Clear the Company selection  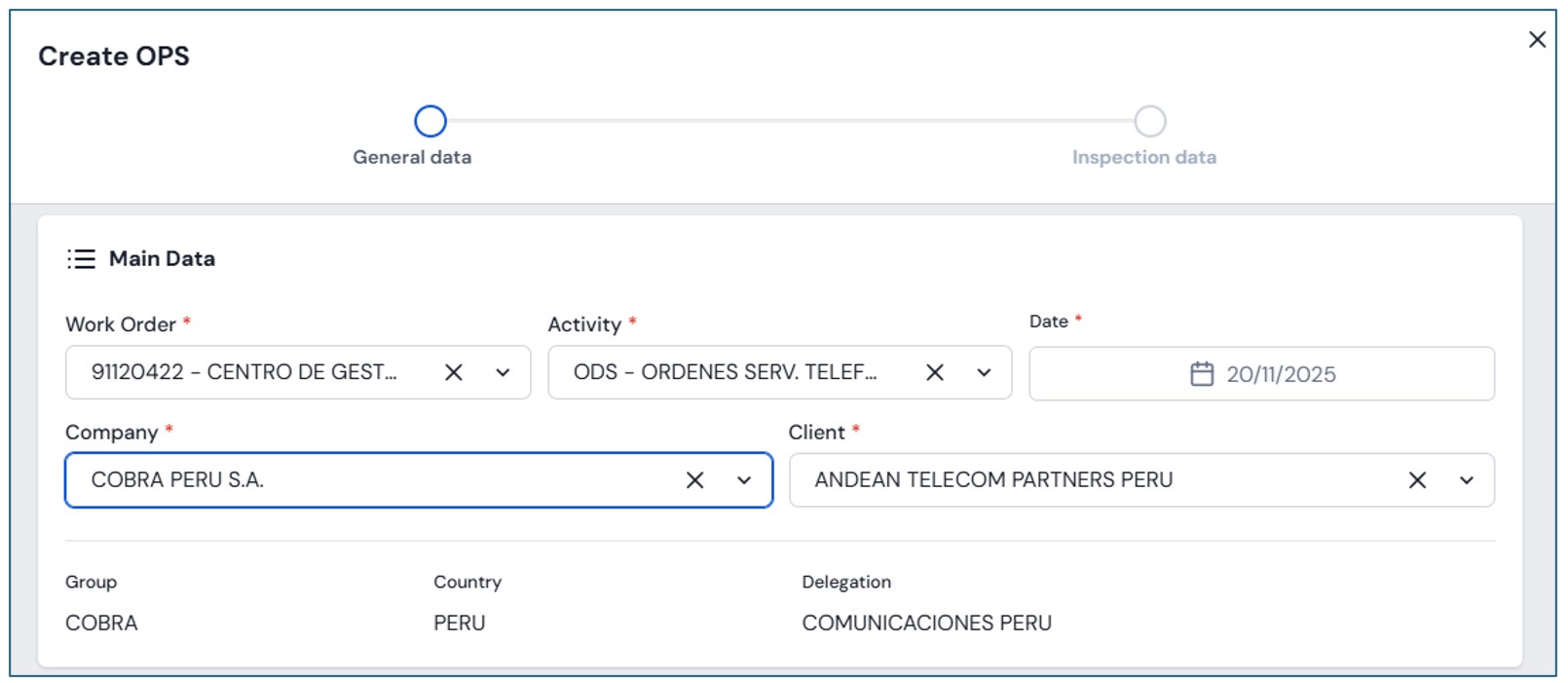click(694, 480)
